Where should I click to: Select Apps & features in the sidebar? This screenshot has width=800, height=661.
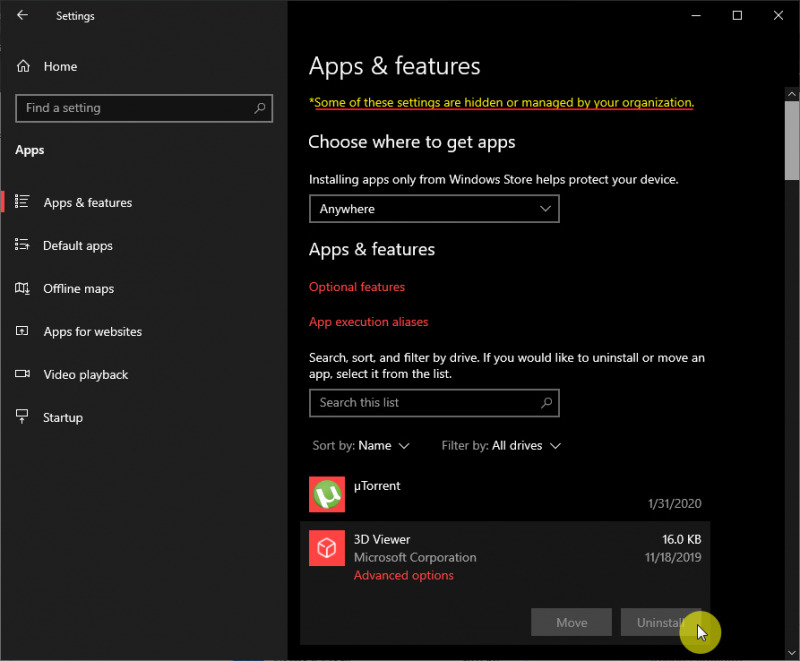[x=88, y=202]
